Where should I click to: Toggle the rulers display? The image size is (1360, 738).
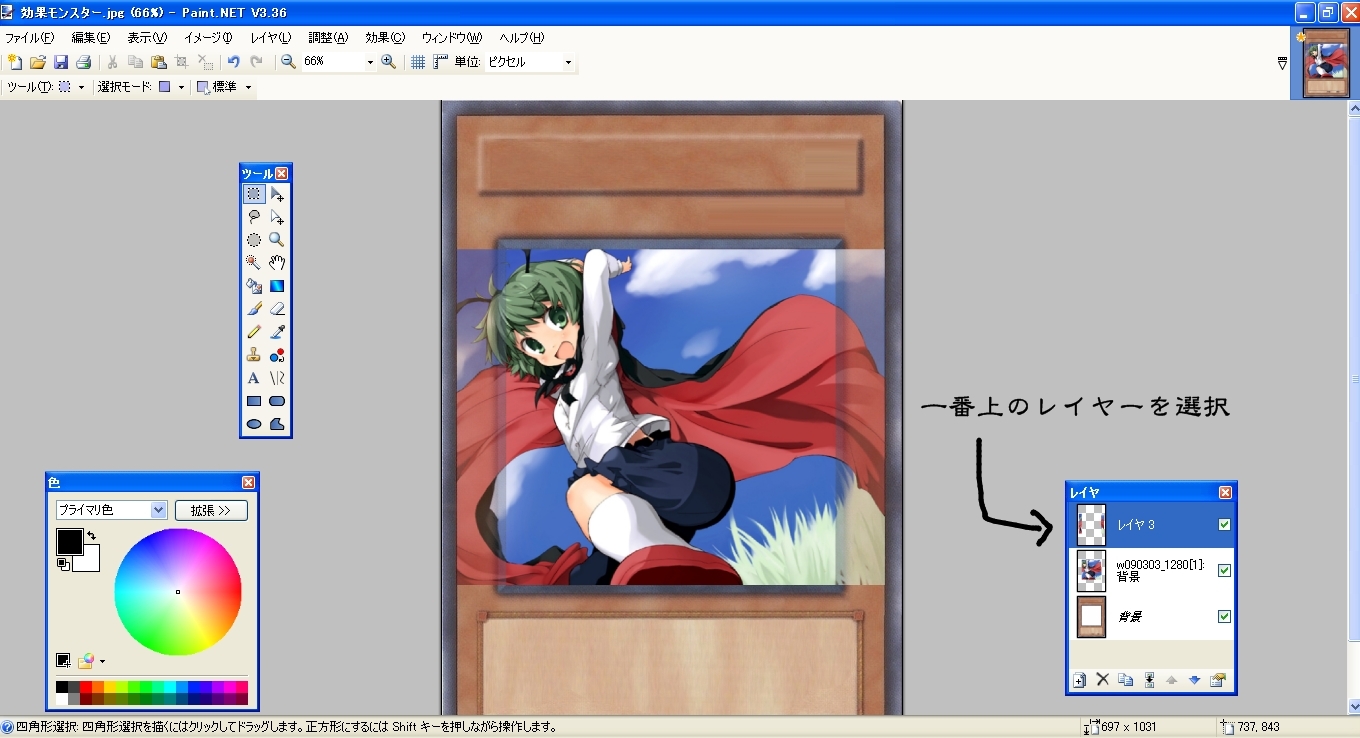(x=441, y=62)
